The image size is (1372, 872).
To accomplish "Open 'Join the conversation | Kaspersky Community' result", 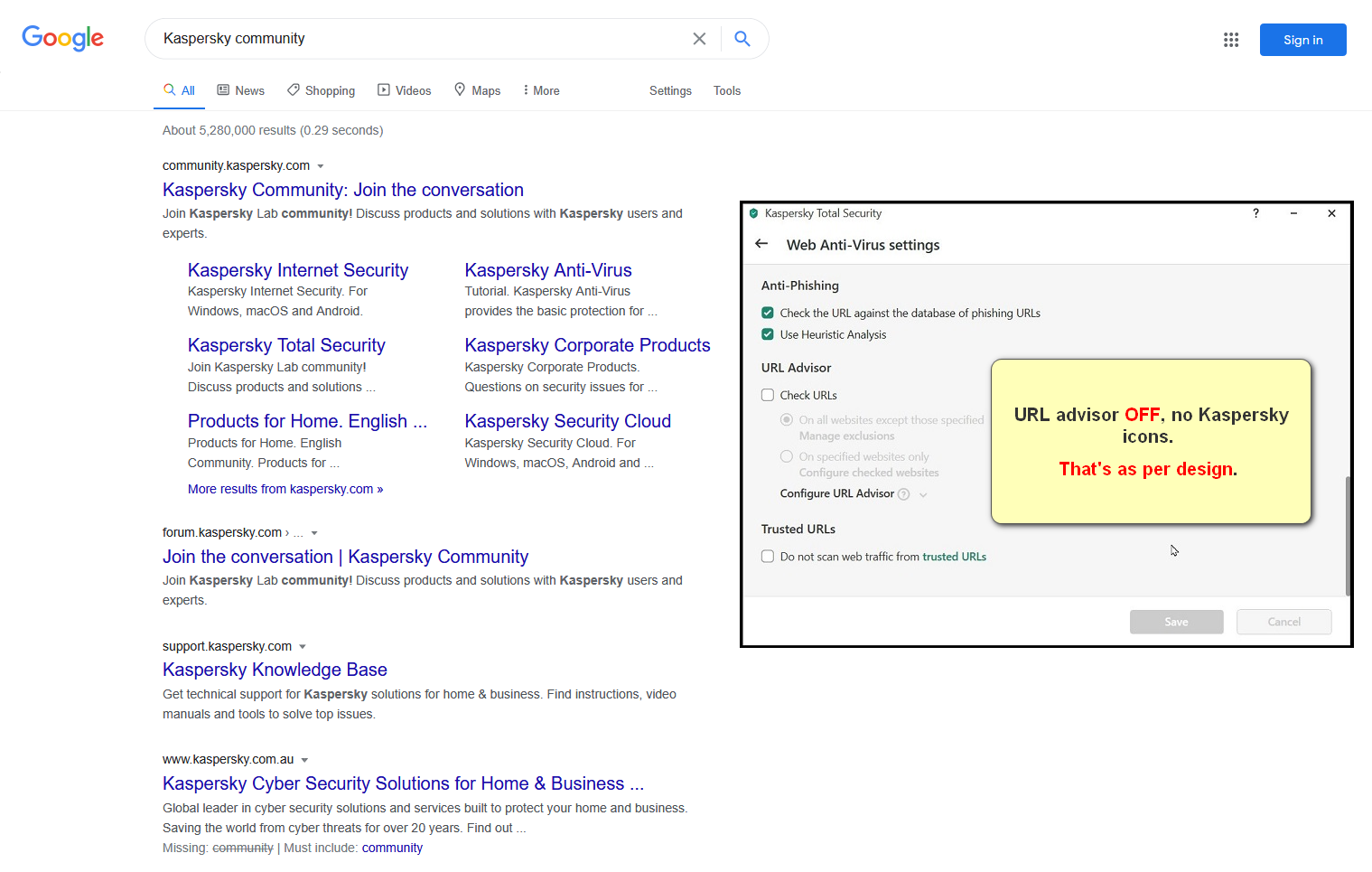I will [x=345, y=557].
